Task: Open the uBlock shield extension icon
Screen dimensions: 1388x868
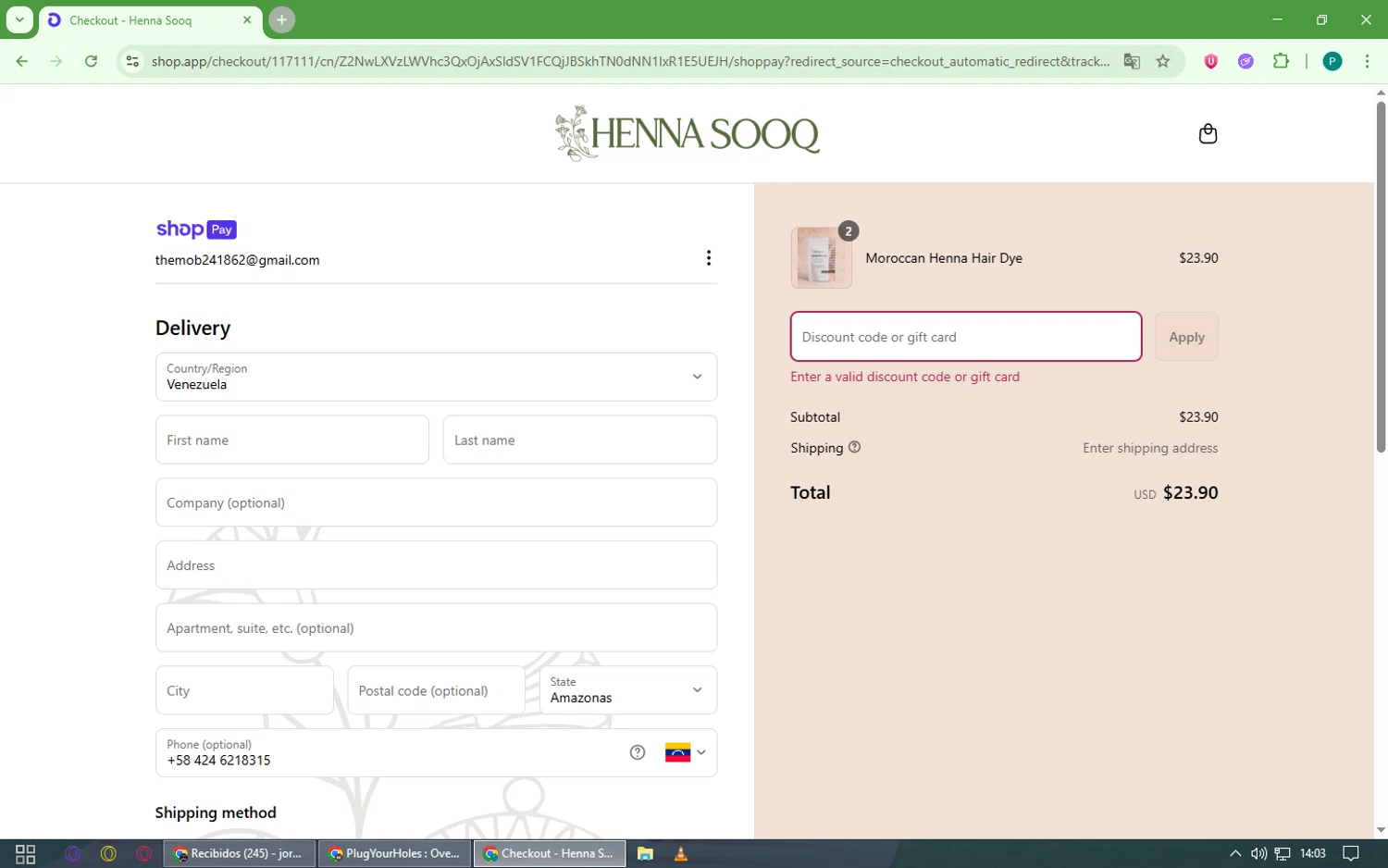Action: 1210,61
